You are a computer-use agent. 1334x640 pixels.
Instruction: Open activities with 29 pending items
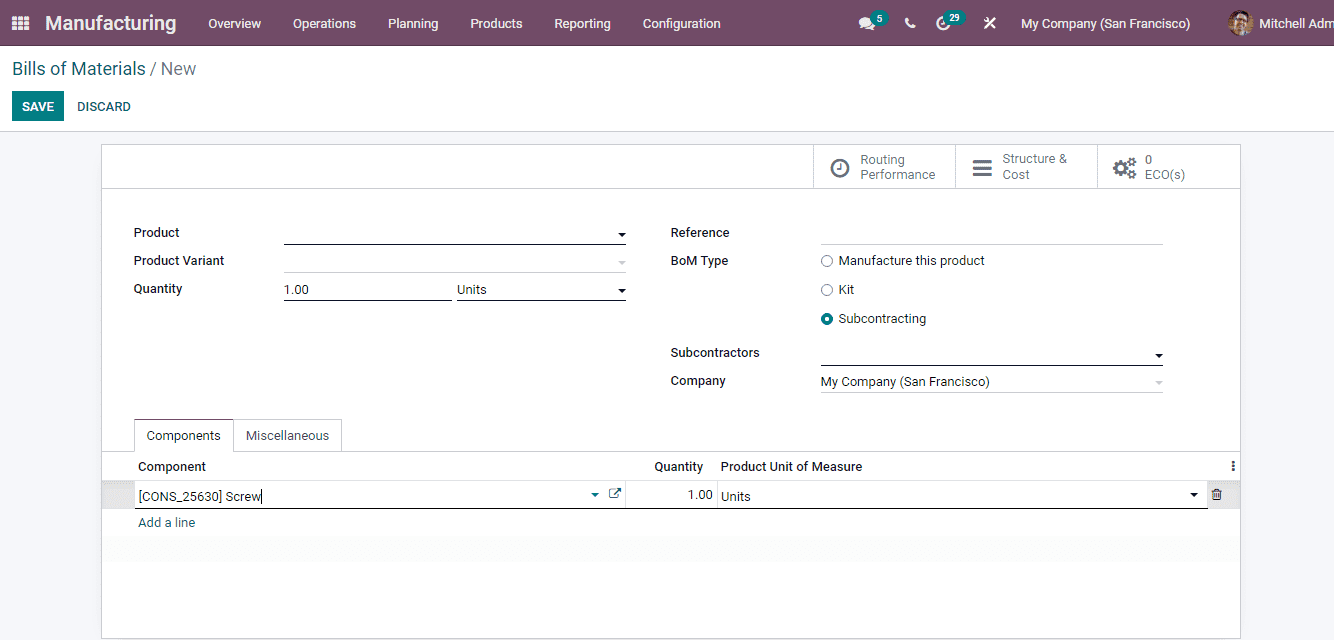(945, 22)
